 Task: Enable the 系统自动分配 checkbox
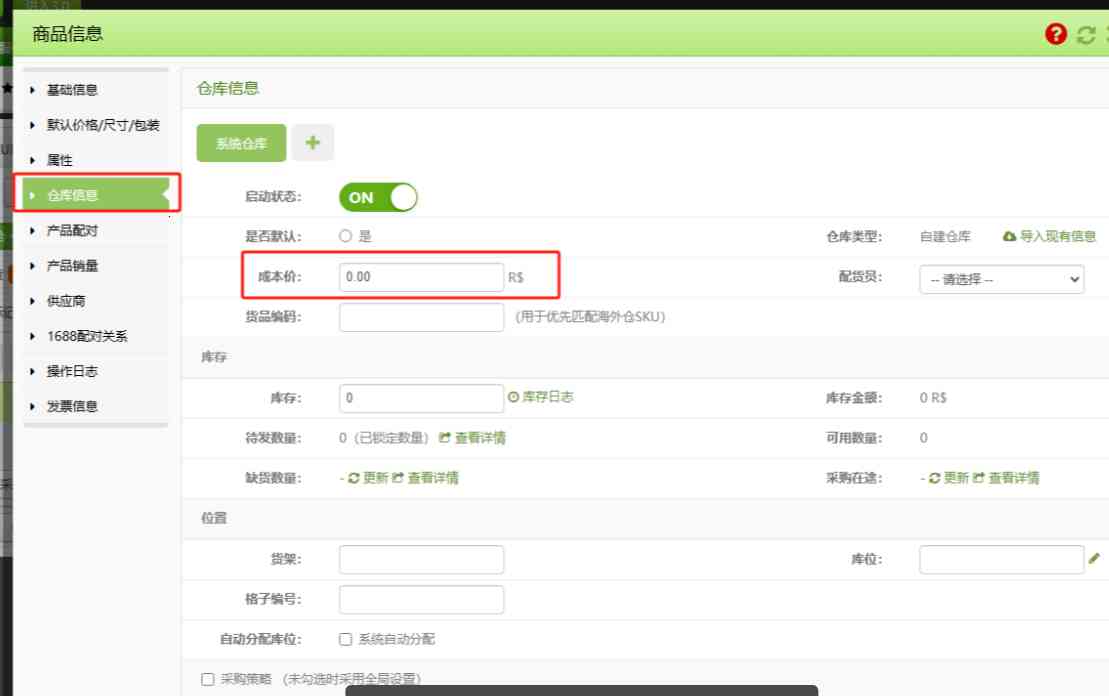click(x=344, y=639)
